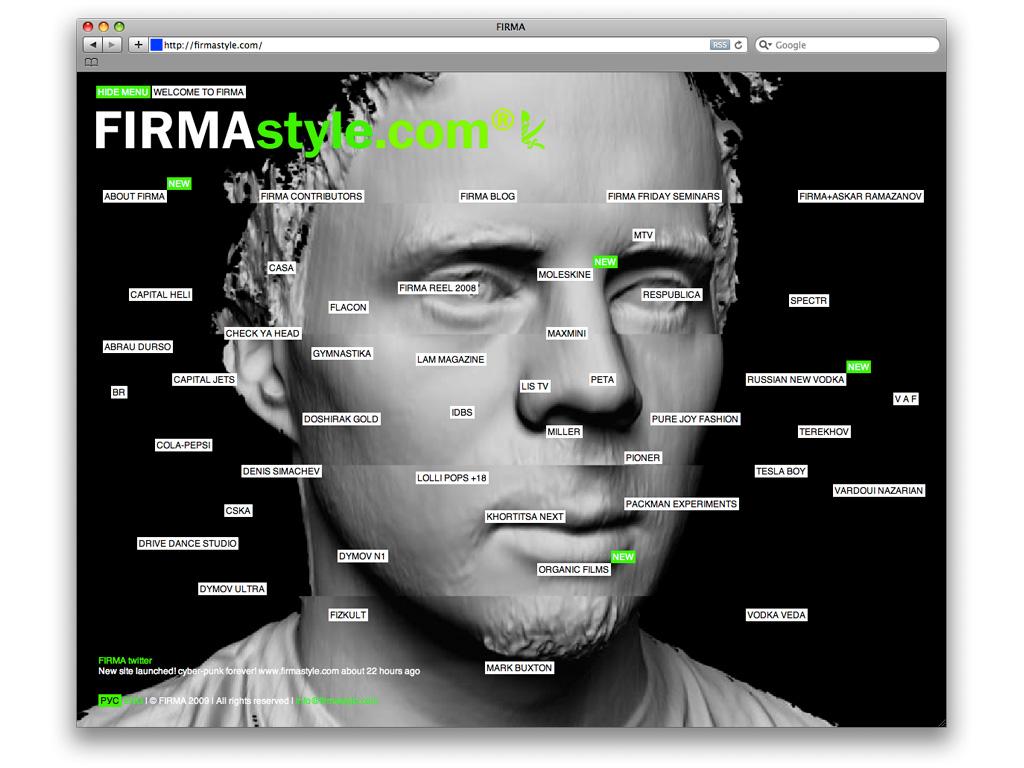
Task: Open the COLA-PEPSI project
Action: point(184,445)
